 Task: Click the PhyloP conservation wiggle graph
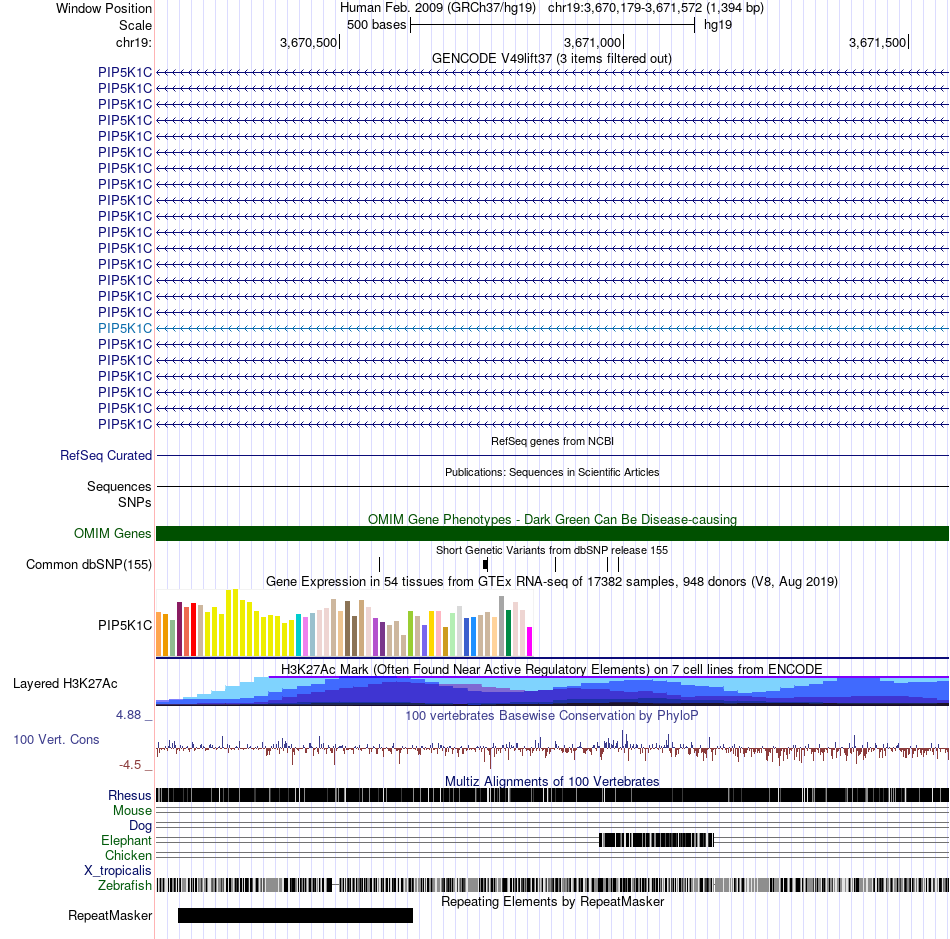(x=552, y=748)
